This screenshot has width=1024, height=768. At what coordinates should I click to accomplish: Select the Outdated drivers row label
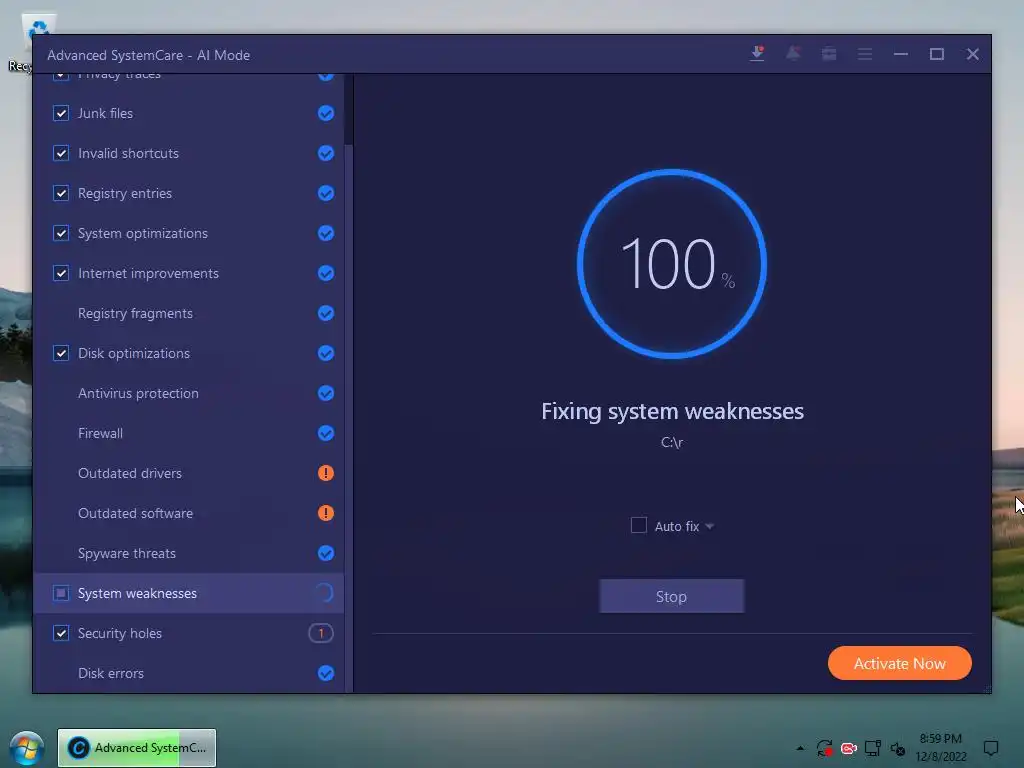pyautogui.click(x=130, y=473)
